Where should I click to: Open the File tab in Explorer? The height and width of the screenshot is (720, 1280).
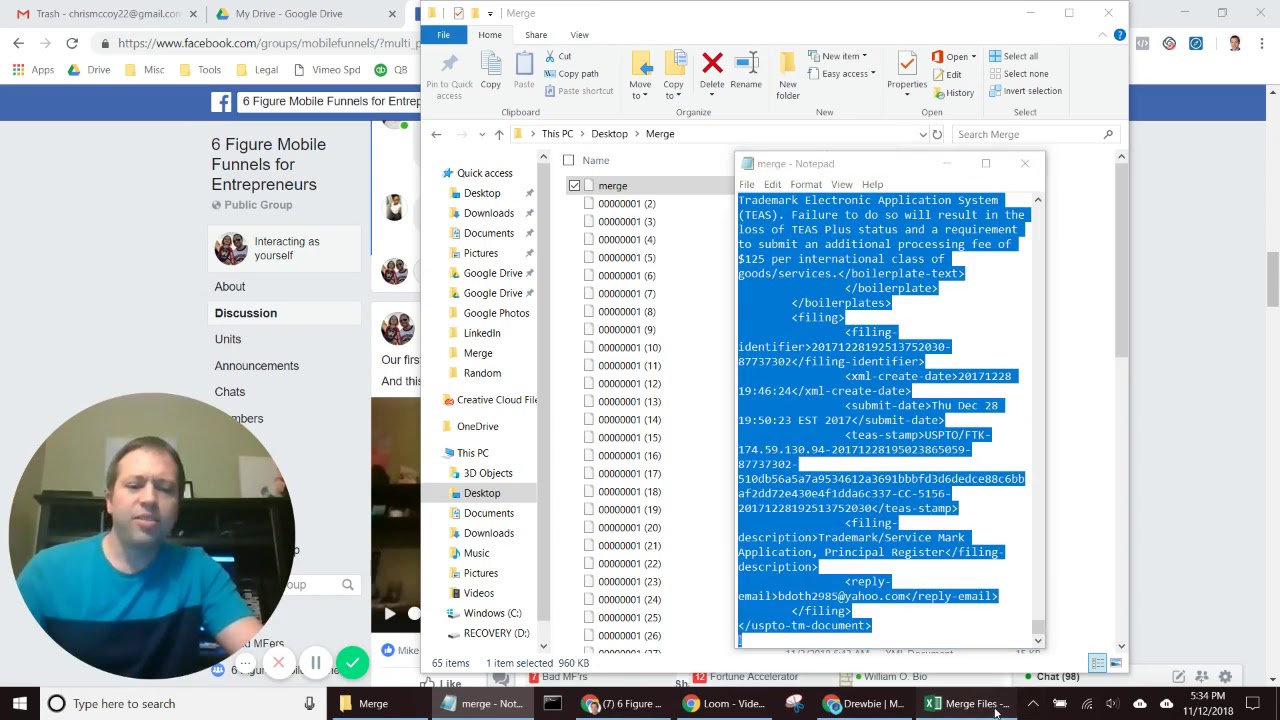(x=443, y=35)
